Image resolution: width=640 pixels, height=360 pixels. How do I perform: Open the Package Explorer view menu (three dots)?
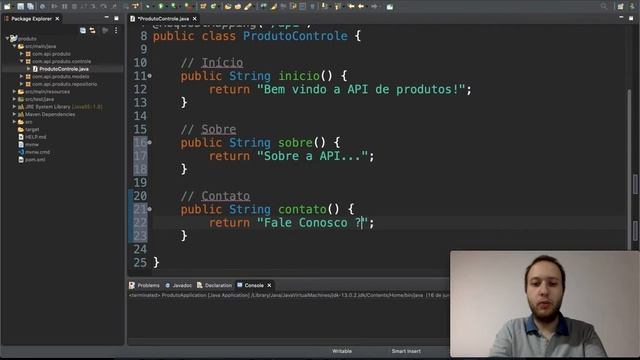(116, 30)
